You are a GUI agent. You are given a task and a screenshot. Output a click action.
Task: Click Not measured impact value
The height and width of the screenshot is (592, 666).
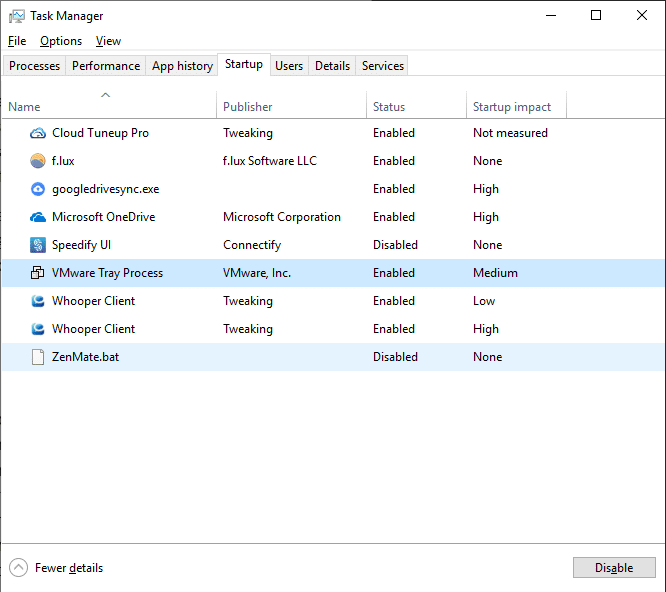coord(510,133)
